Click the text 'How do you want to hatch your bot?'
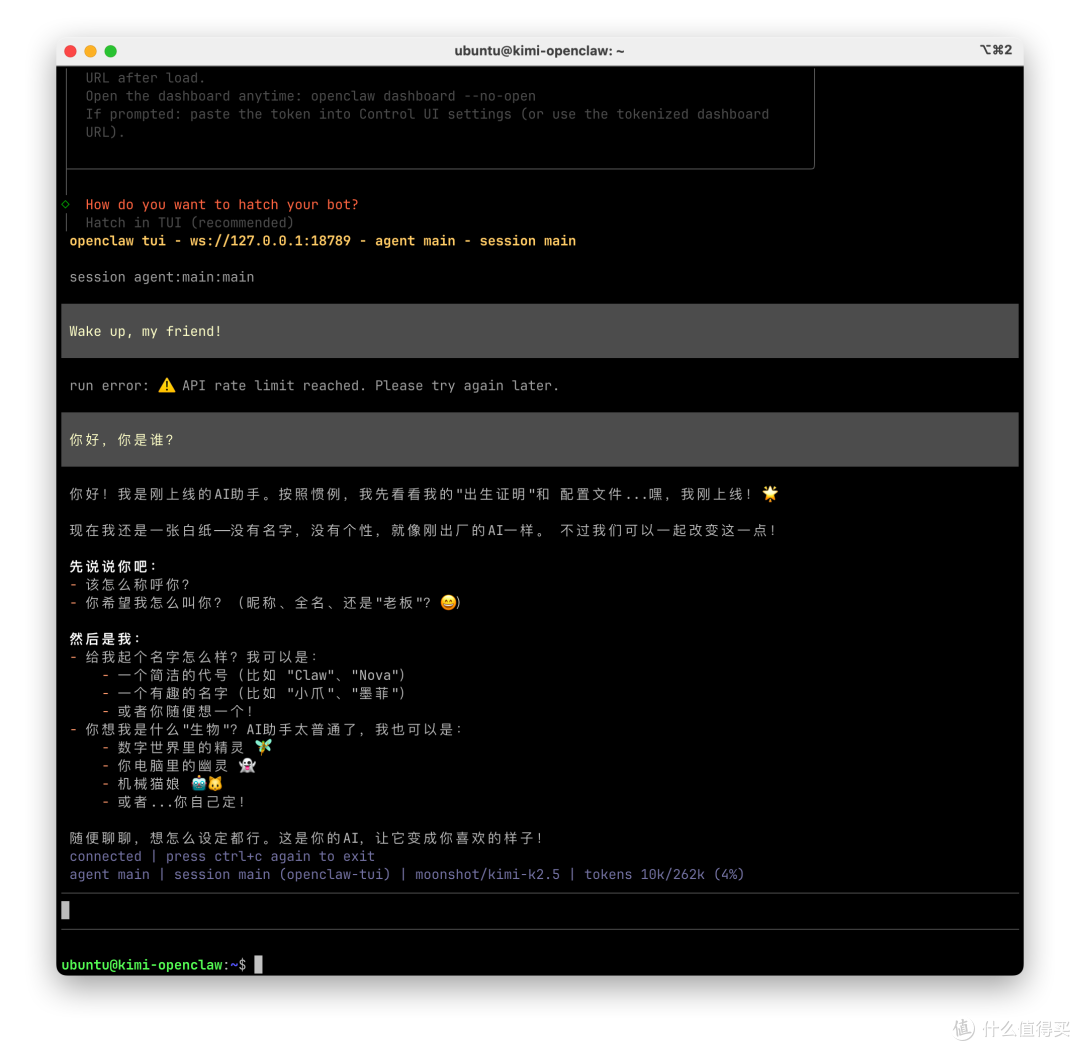Viewport: 1080px width, 1051px height. (x=222, y=205)
